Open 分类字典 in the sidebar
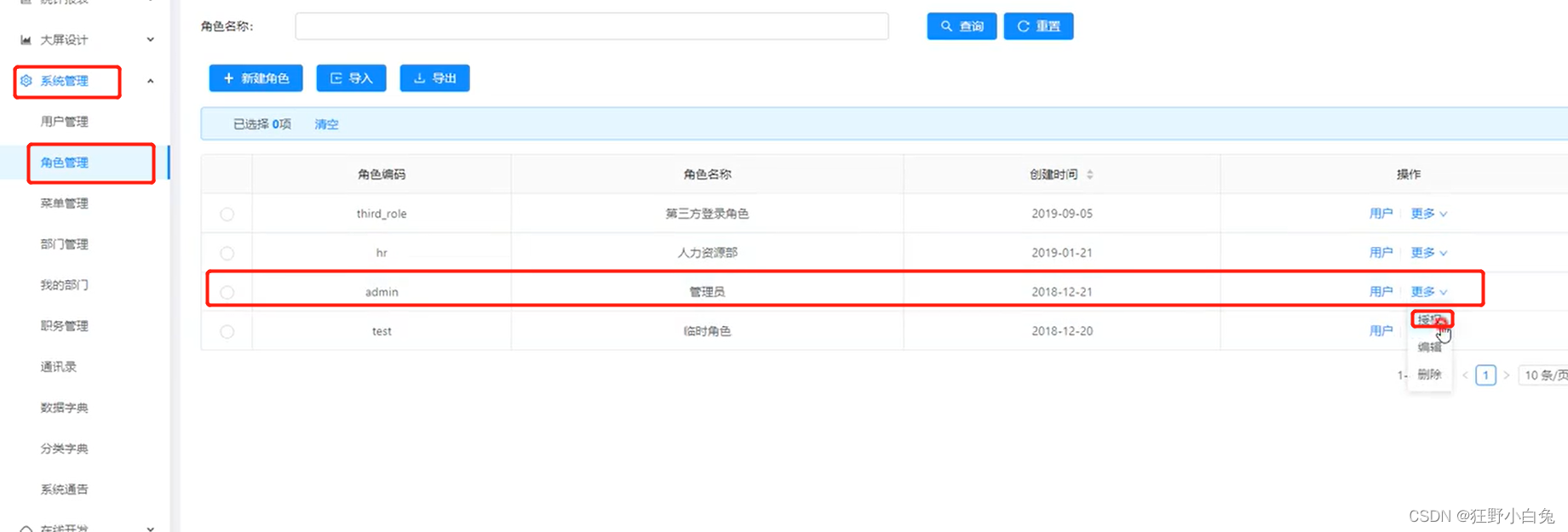 pos(65,449)
